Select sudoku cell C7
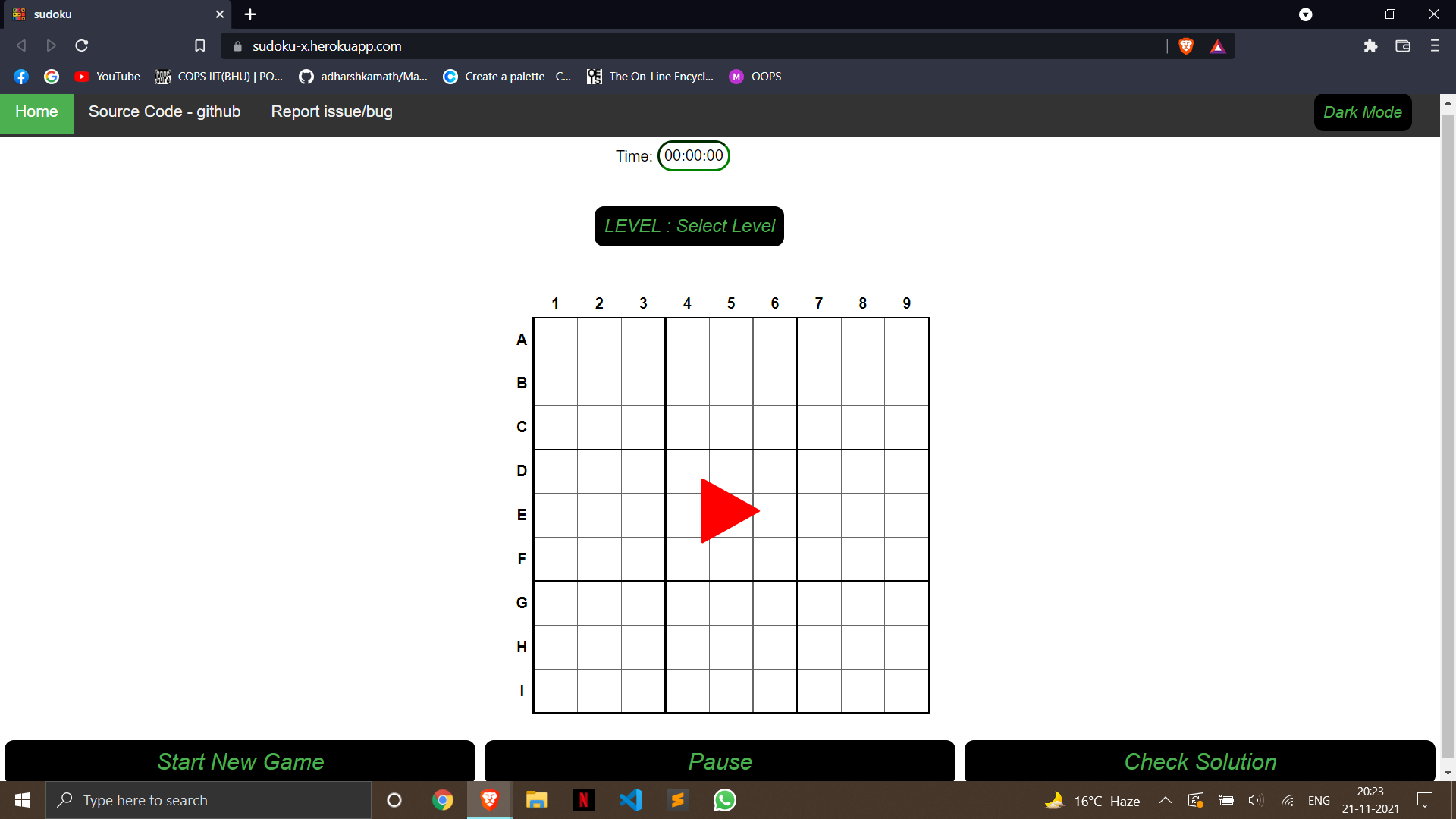The image size is (1456, 819). point(819,428)
